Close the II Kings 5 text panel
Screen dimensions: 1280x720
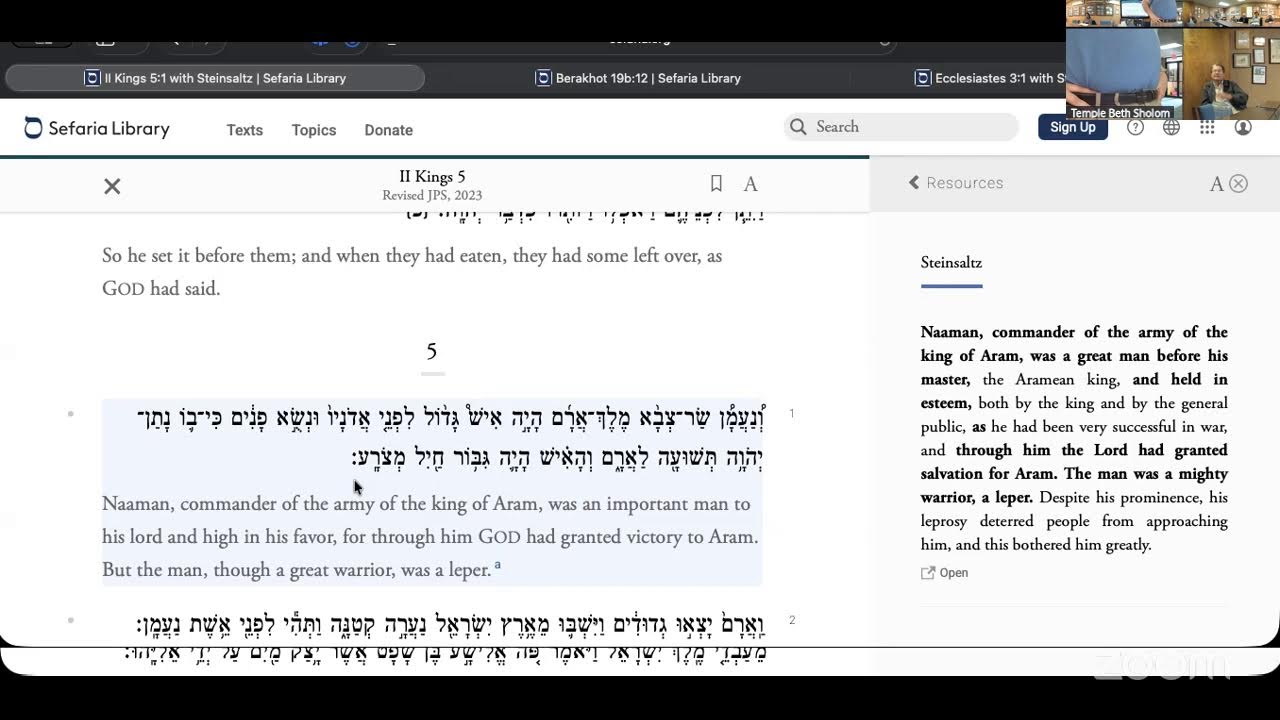(112, 186)
